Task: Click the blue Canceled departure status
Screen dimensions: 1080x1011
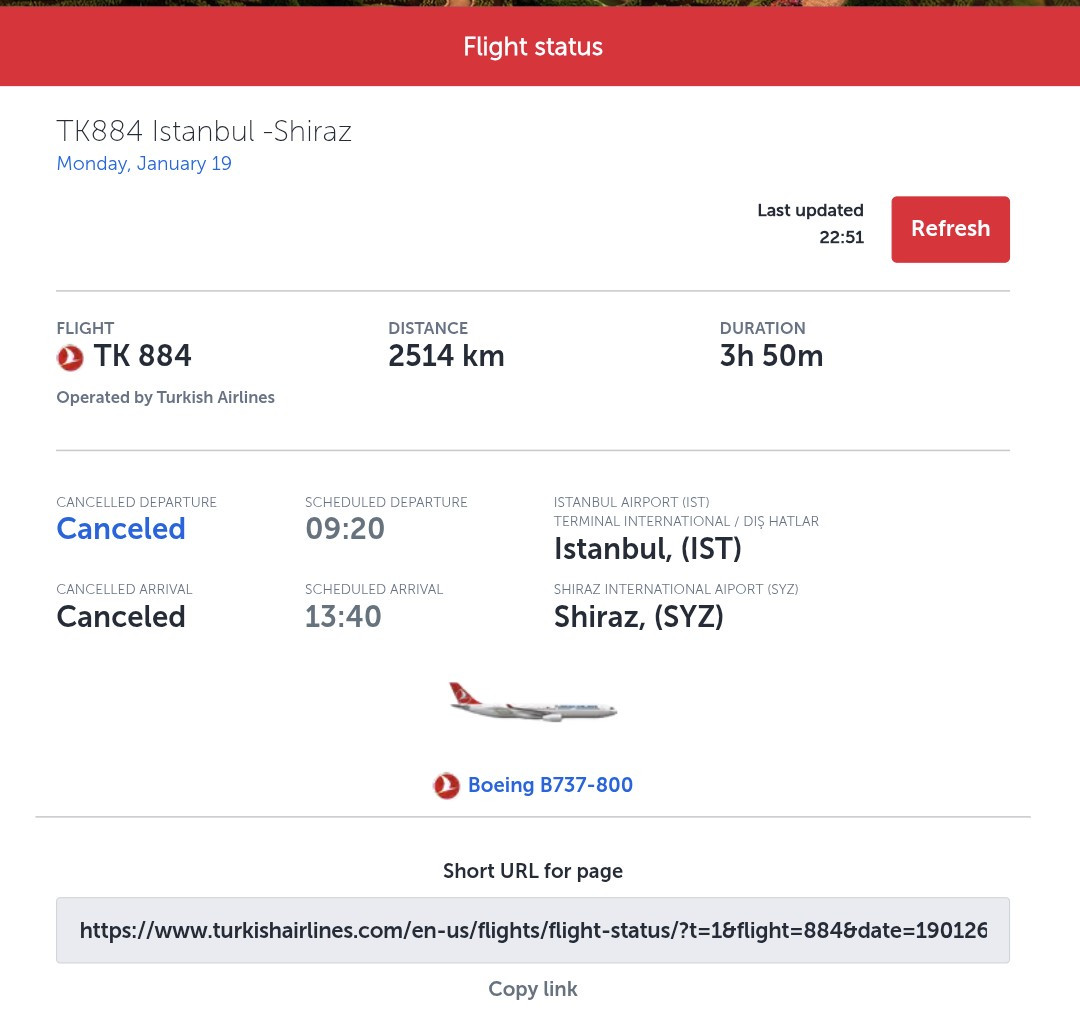Action: point(121,529)
